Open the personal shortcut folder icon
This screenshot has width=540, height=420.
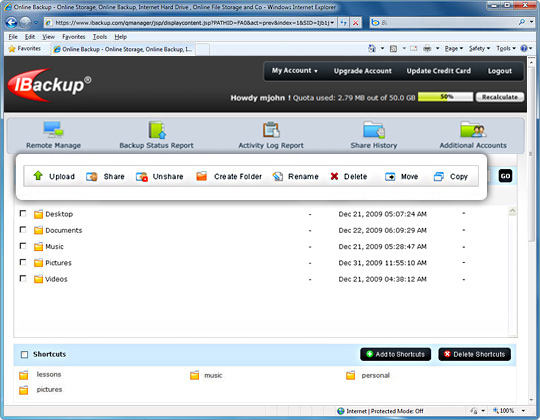[x=350, y=375]
